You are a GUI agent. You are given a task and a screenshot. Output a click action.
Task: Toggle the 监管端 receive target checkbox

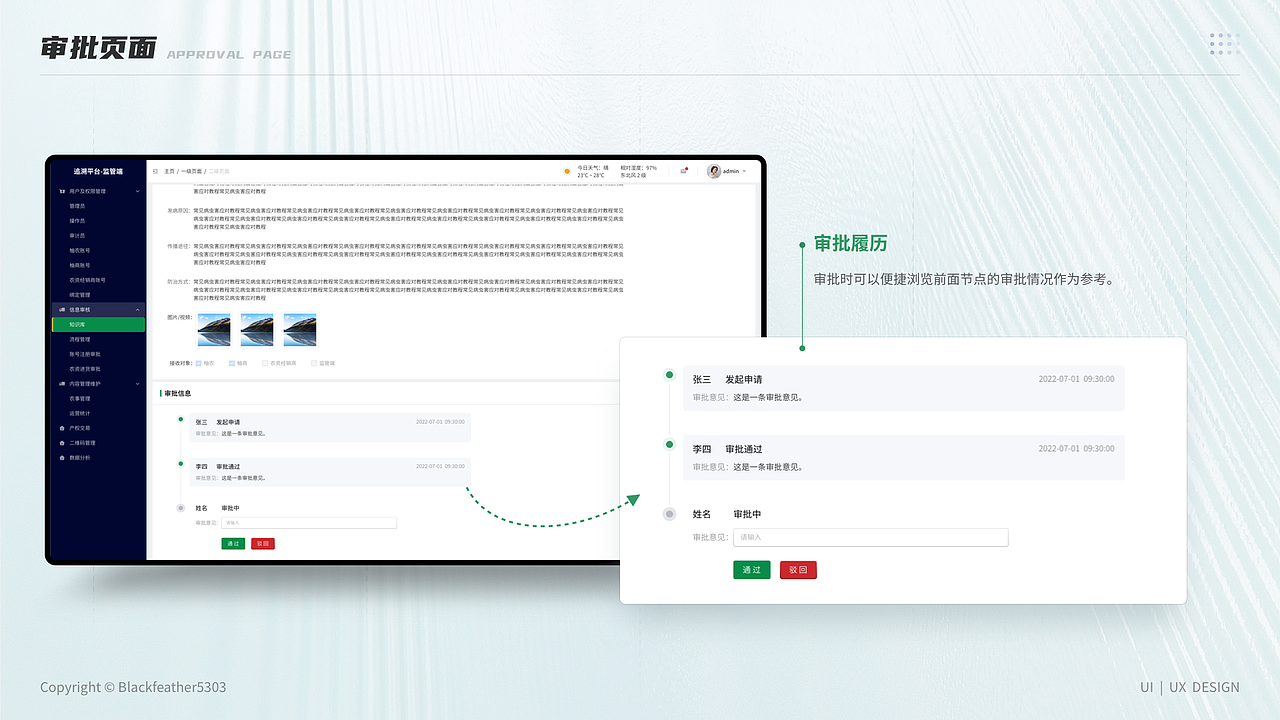pos(313,362)
